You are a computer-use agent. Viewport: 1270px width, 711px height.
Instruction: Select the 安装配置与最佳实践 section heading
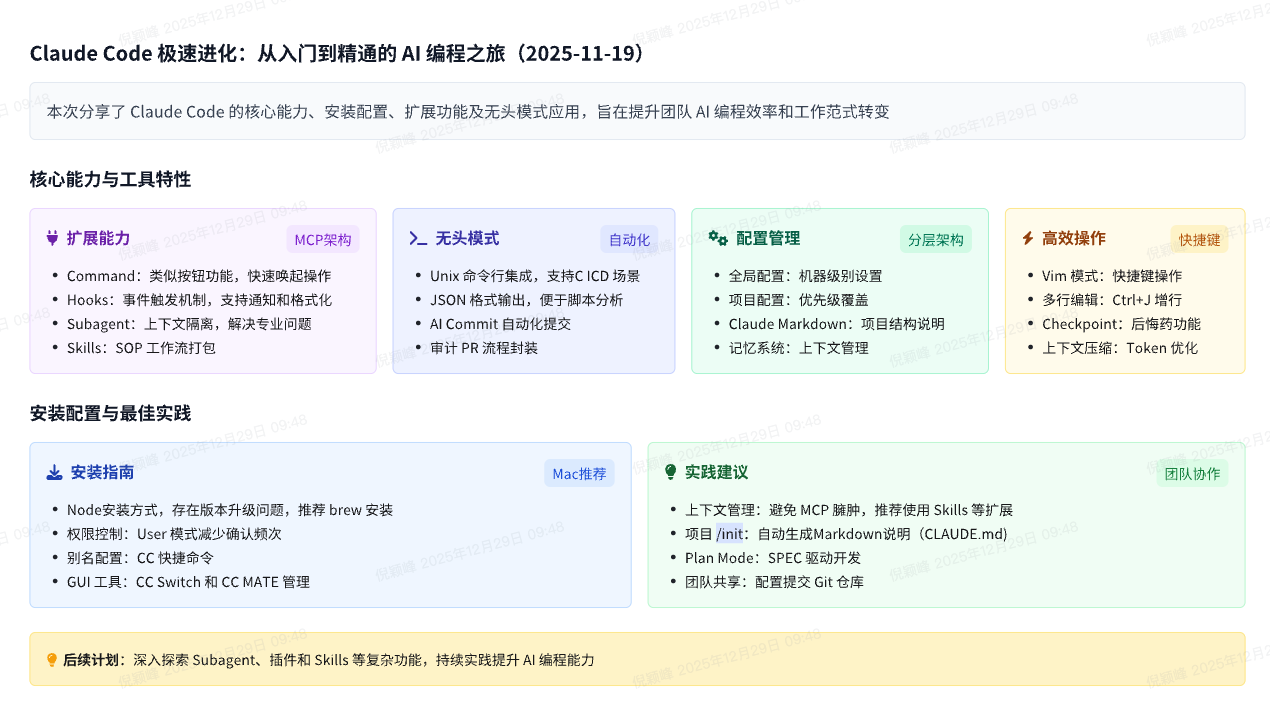coord(110,414)
